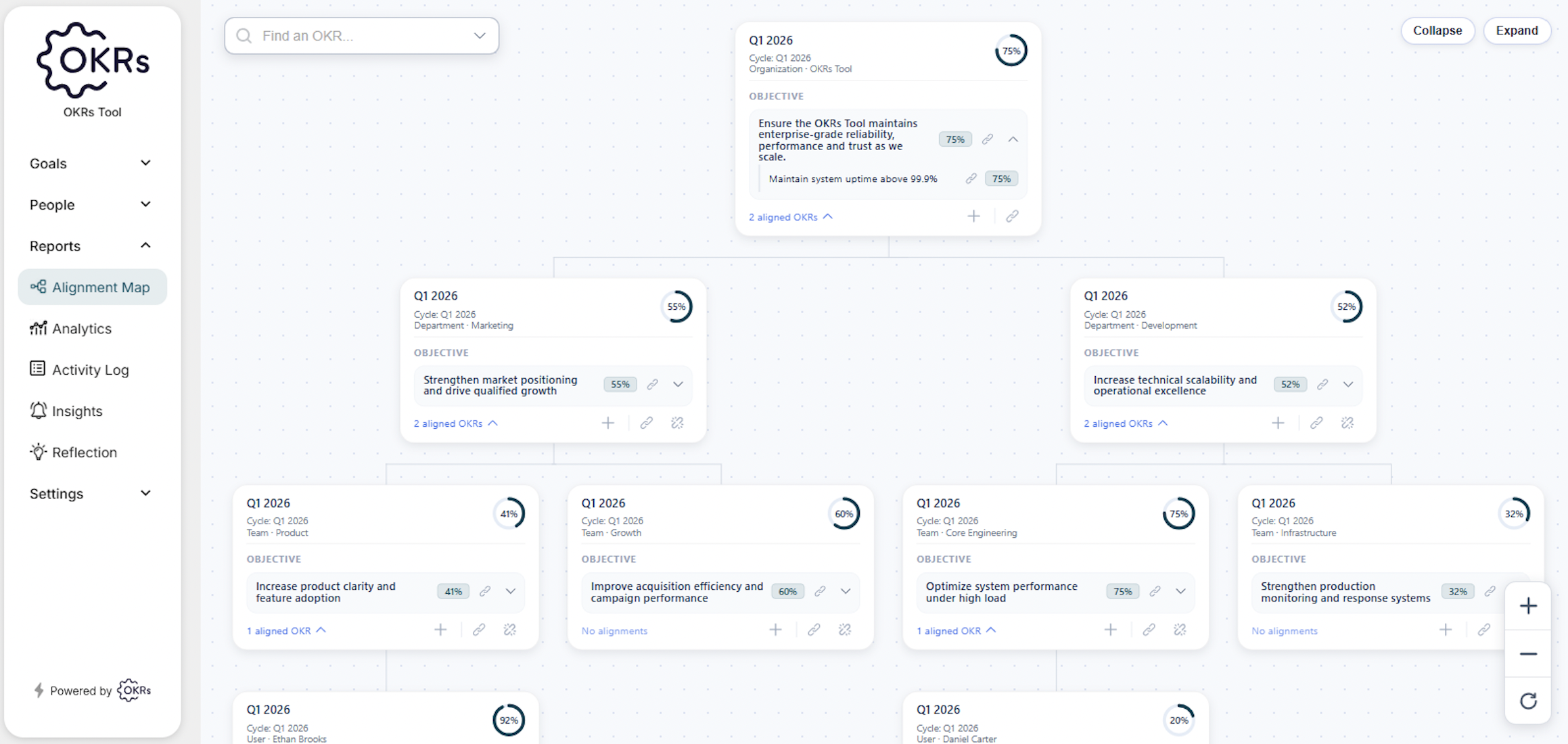
Task: Click the unlink icon on the Core Engineering card
Action: pyautogui.click(x=1180, y=630)
